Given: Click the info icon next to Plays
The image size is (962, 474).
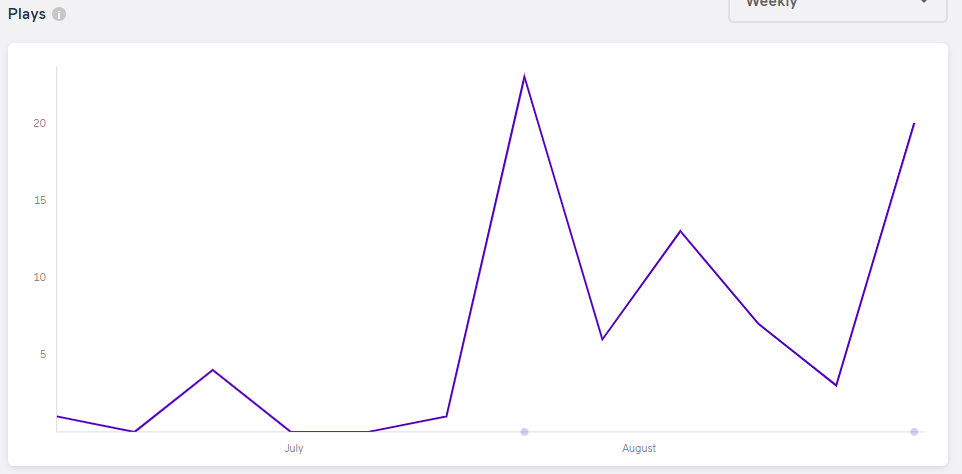Looking at the screenshot, I should tap(59, 15).
